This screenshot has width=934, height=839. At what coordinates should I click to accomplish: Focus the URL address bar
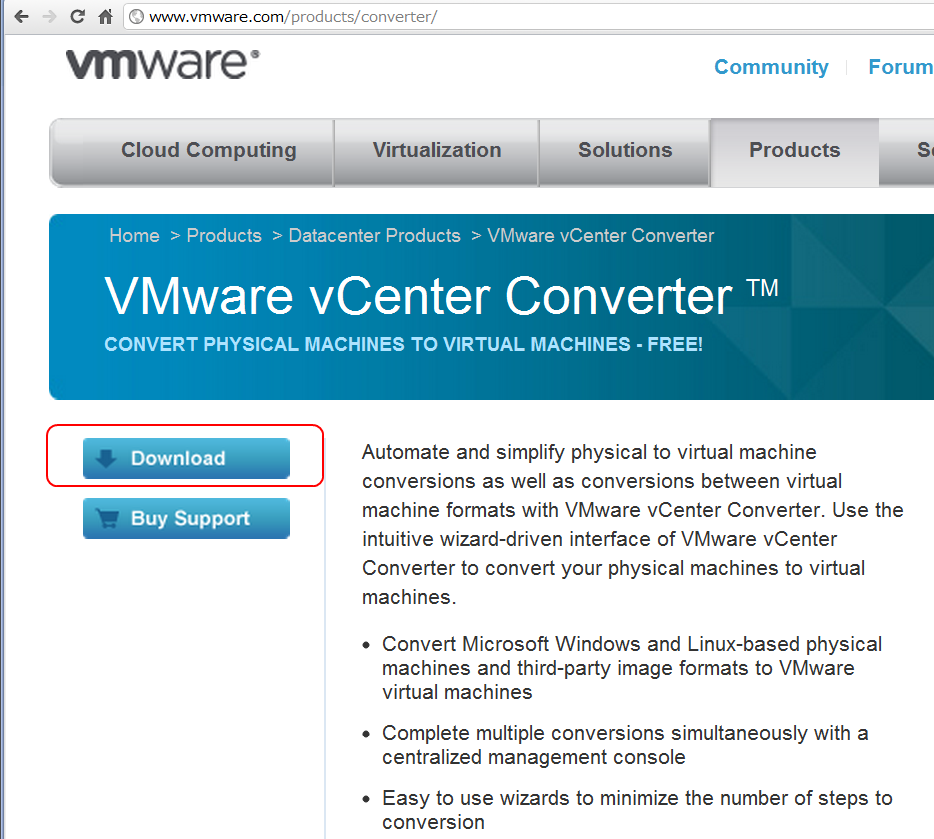(x=530, y=17)
